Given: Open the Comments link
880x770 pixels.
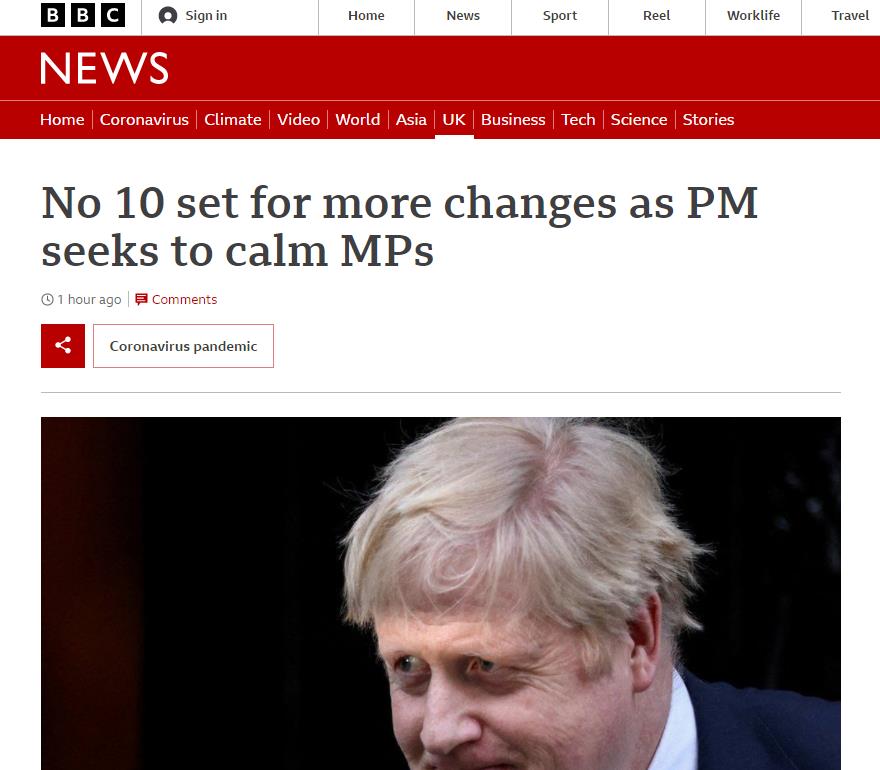Looking at the screenshot, I should (184, 299).
